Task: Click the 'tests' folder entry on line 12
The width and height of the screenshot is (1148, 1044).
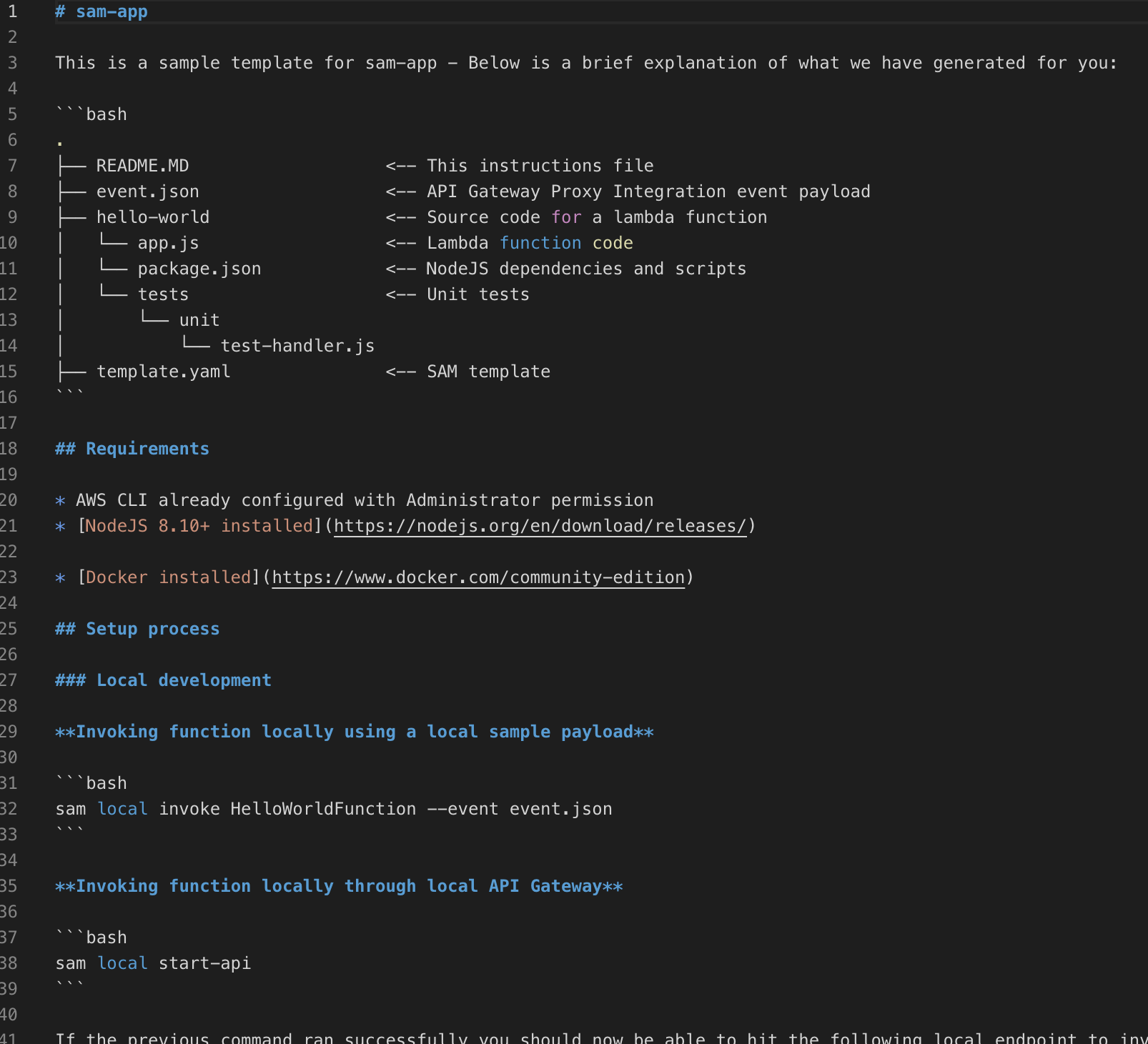Action: click(x=164, y=294)
